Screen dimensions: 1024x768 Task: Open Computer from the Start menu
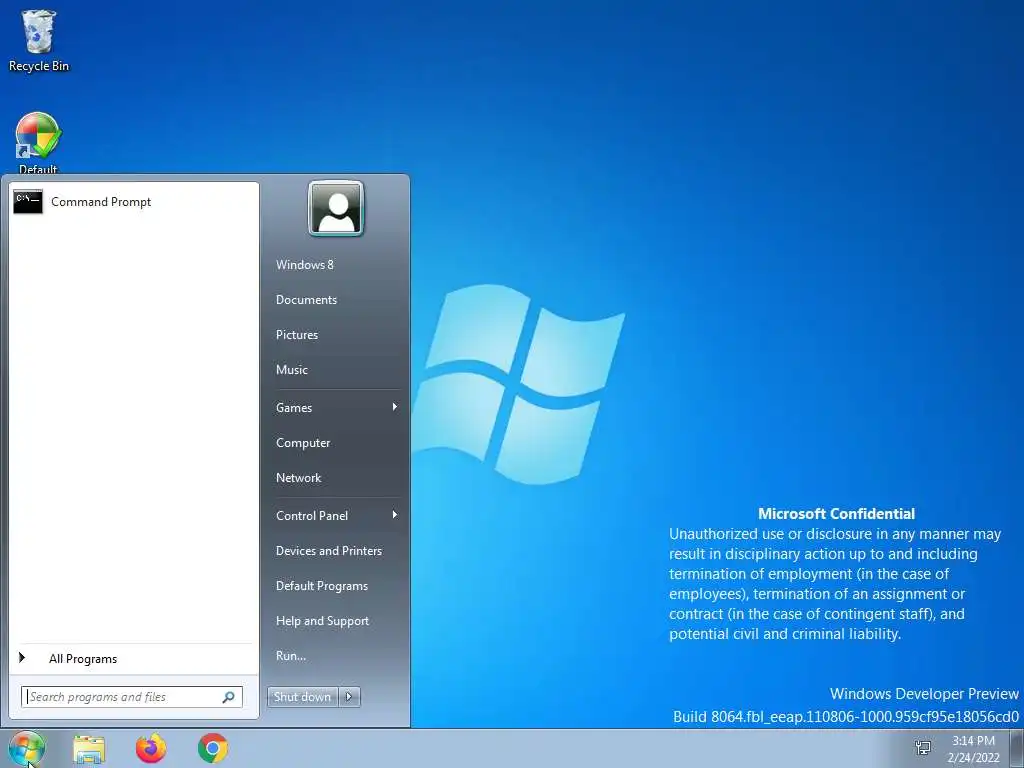303,443
